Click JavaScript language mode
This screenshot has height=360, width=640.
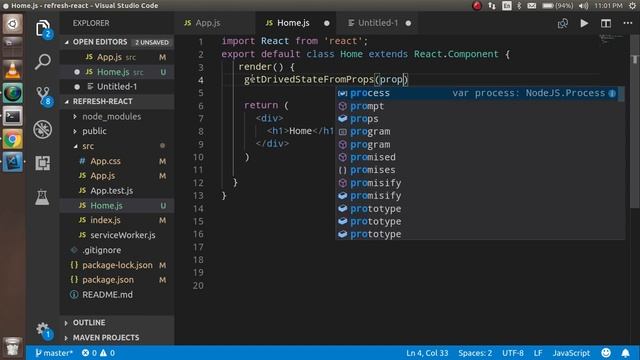click(x=571, y=353)
